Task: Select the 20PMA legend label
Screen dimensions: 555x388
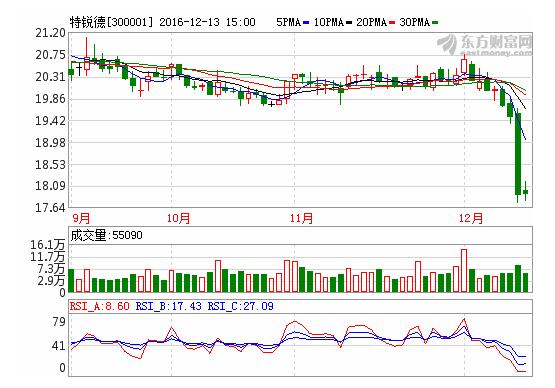Action: coord(371,22)
